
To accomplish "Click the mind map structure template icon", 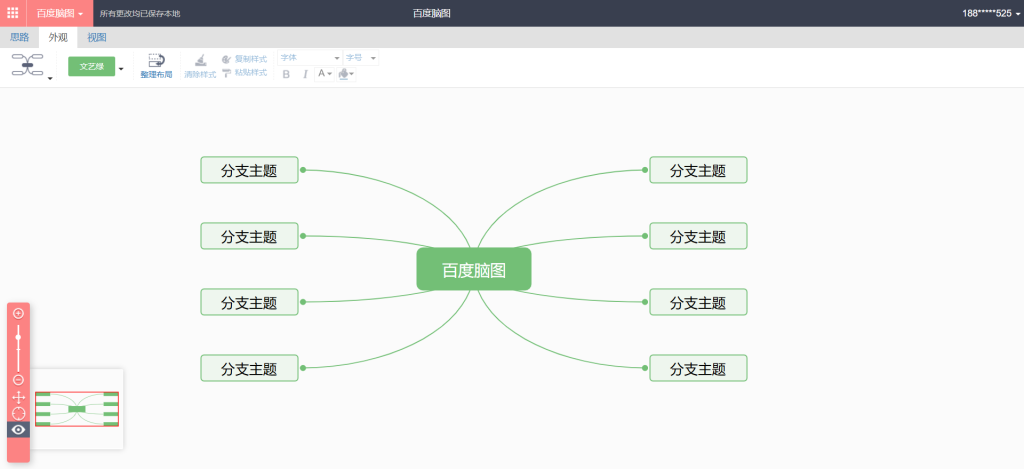I will (27, 65).
